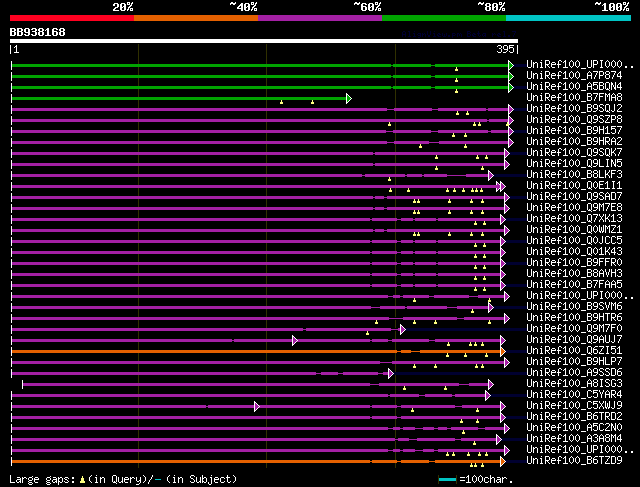This screenshot has width=640, height=487.
Task: Click the cyan 100char scale bar
Action: 447,480
